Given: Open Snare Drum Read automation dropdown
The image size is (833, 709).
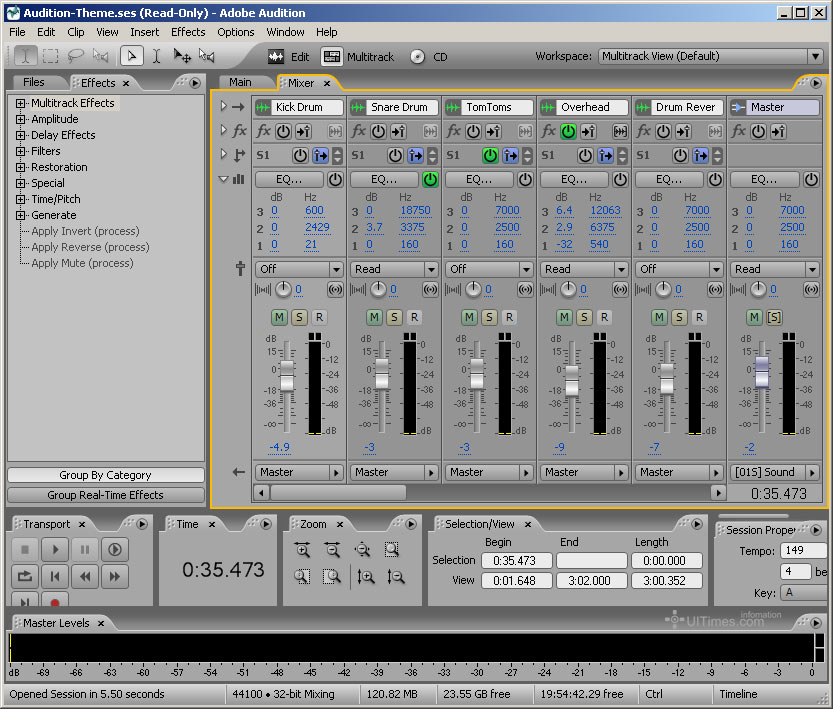Looking at the screenshot, I should [x=394, y=269].
